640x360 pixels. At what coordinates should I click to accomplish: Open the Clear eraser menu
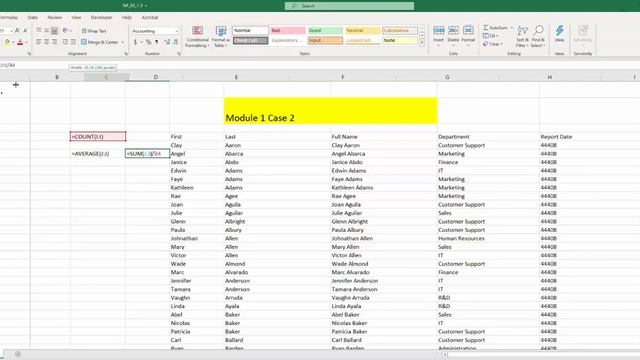coord(492,44)
